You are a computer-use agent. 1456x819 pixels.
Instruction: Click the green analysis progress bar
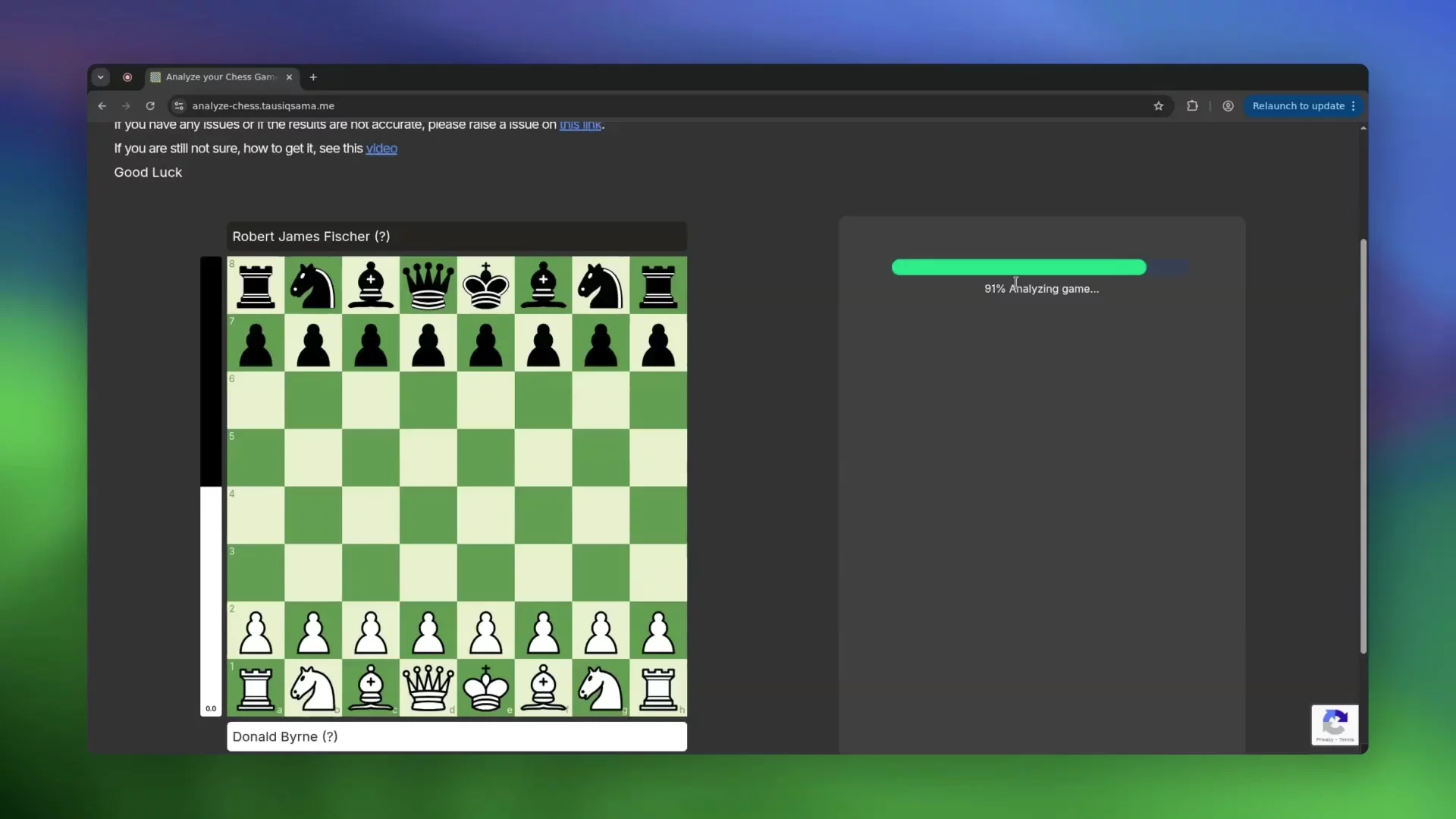pyautogui.click(x=1018, y=267)
